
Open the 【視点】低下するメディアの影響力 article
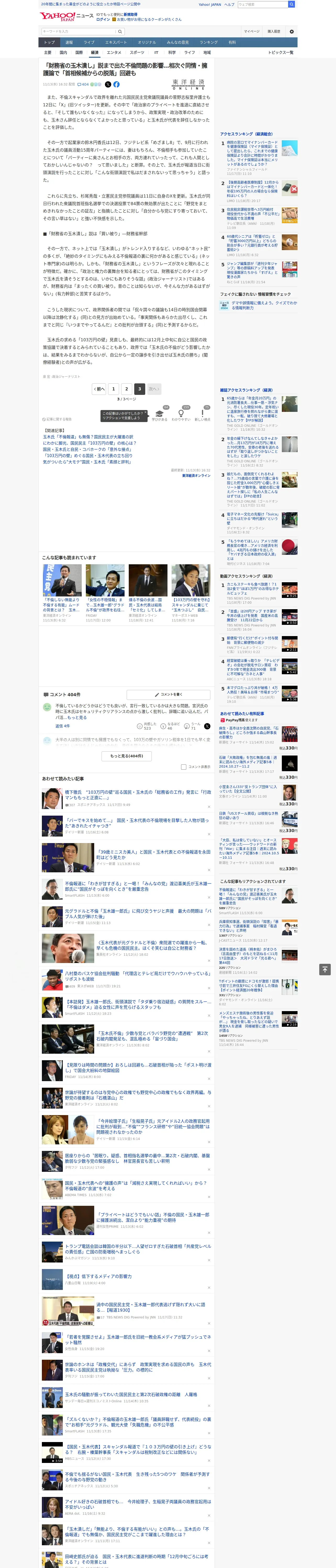click(x=98, y=1276)
